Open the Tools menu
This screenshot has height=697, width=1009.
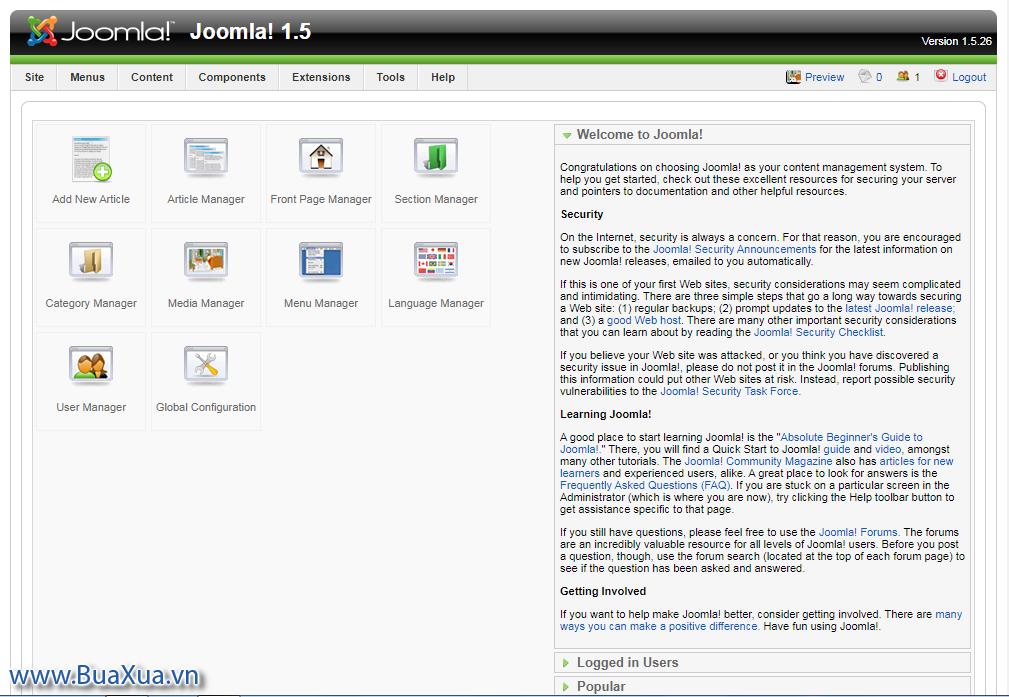point(391,77)
